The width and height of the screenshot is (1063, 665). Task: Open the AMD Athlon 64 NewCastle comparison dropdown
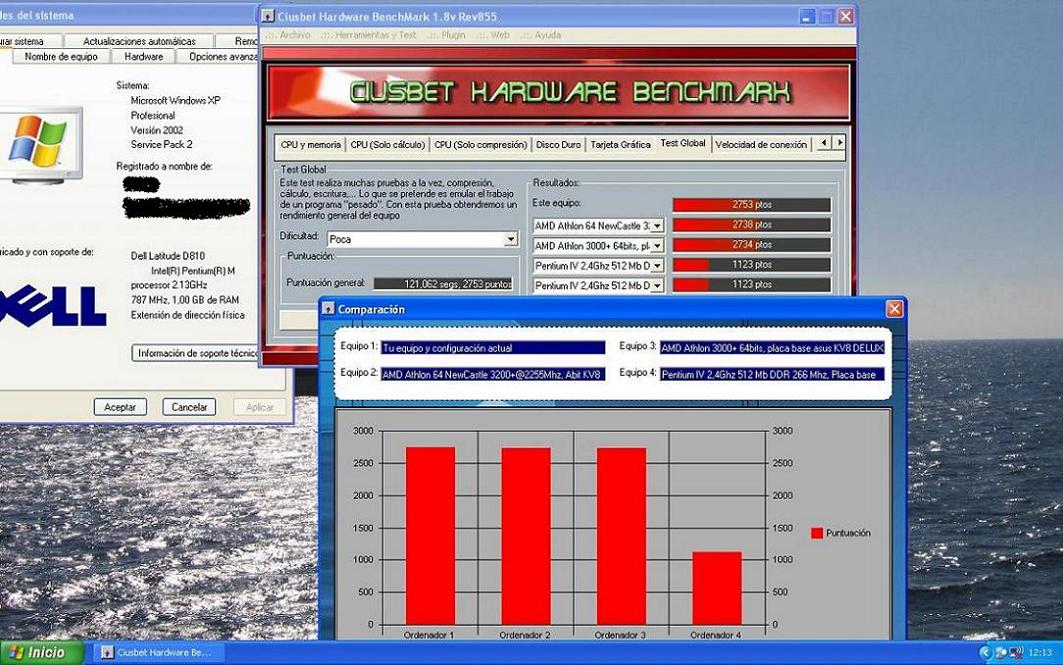[x=657, y=226]
